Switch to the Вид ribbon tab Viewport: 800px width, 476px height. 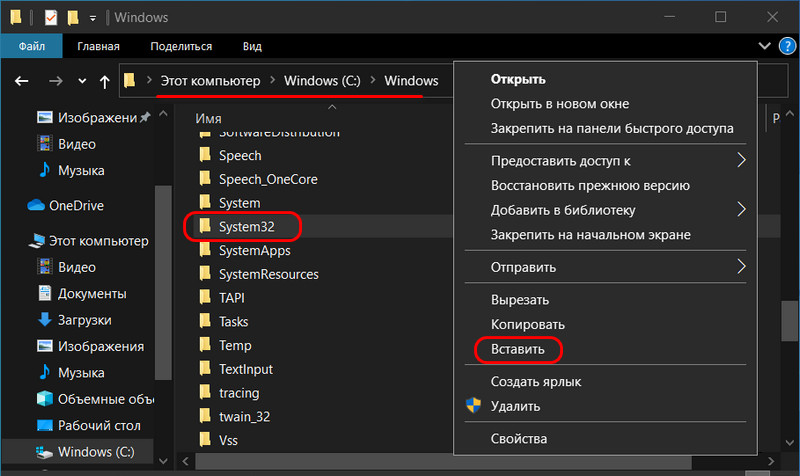(252, 46)
